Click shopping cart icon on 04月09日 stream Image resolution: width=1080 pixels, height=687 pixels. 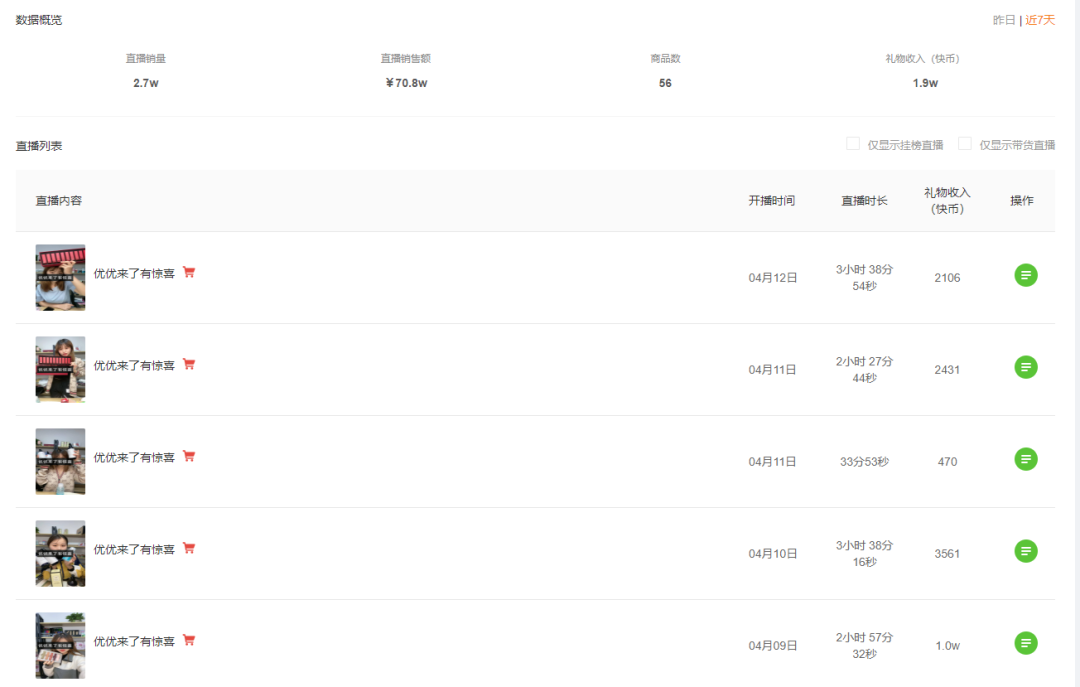[189, 640]
